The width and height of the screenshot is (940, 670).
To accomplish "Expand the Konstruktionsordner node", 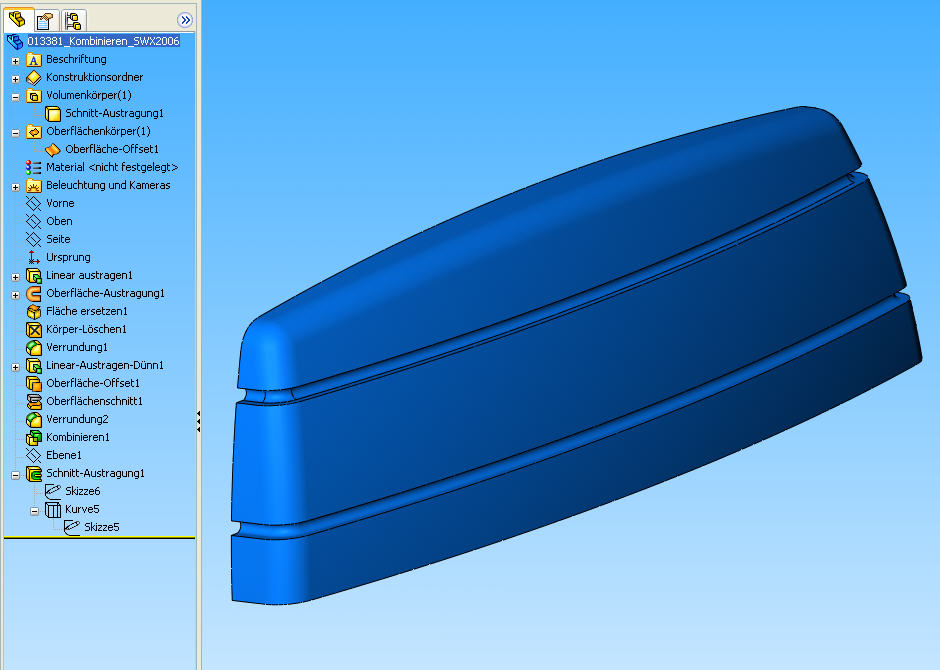I will point(16,79).
